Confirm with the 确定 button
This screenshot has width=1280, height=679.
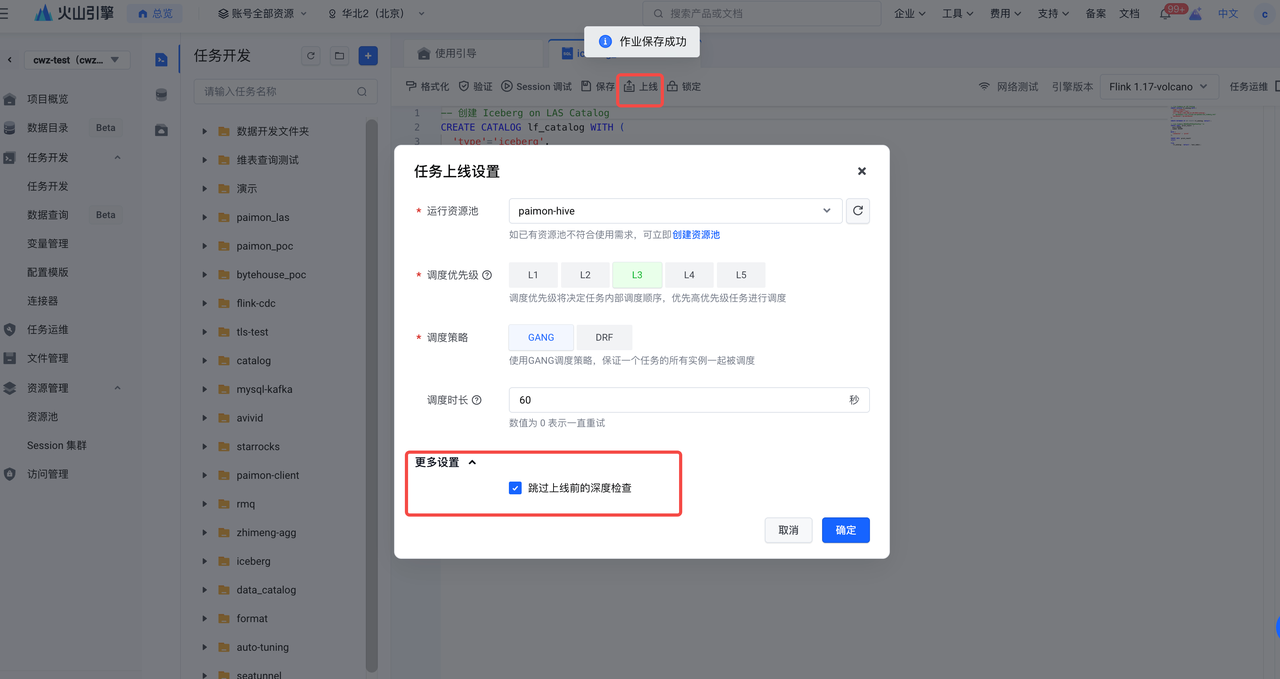tap(846, 530)
